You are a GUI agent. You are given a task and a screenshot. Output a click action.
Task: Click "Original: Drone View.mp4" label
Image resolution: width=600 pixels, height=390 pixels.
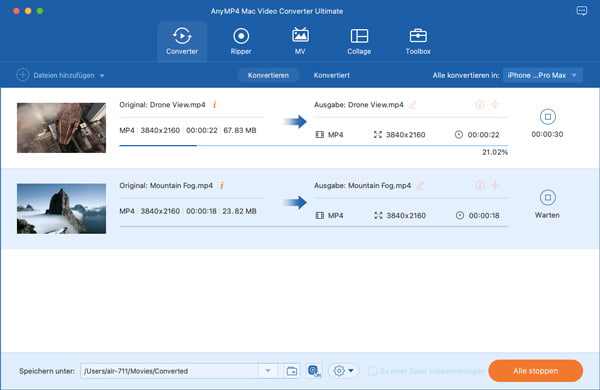162,105
